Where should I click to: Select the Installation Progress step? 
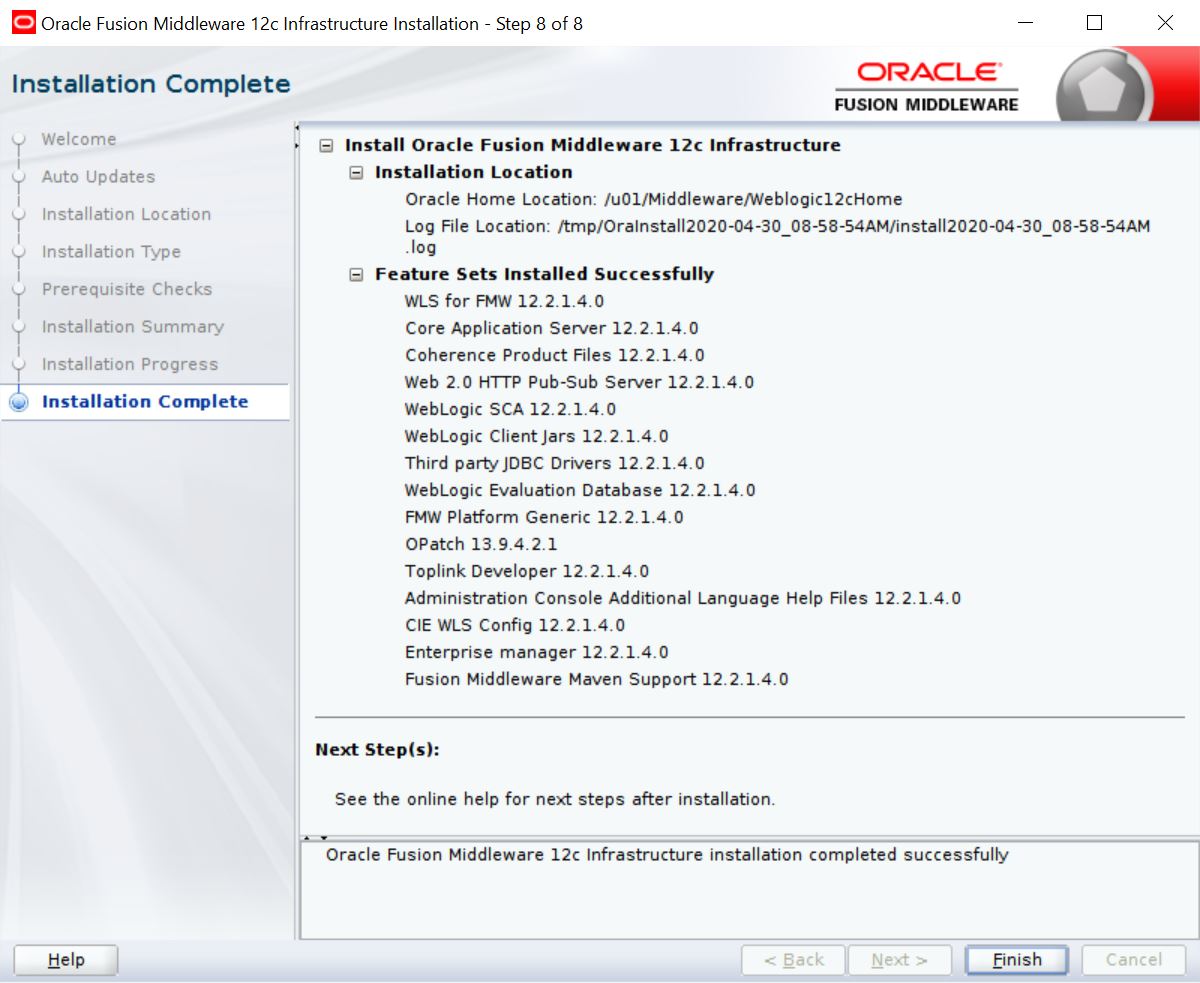pyautogui.click(x=130, y=364)
